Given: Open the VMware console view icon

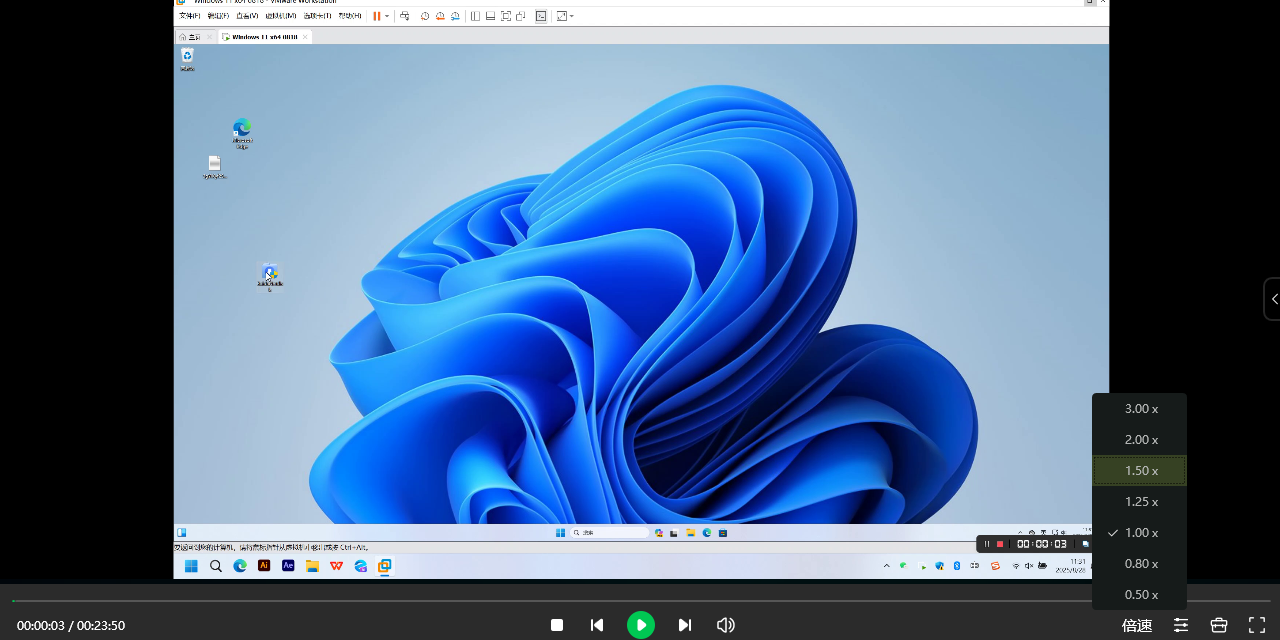Looking at the screenshot, I should pos(541,16).
